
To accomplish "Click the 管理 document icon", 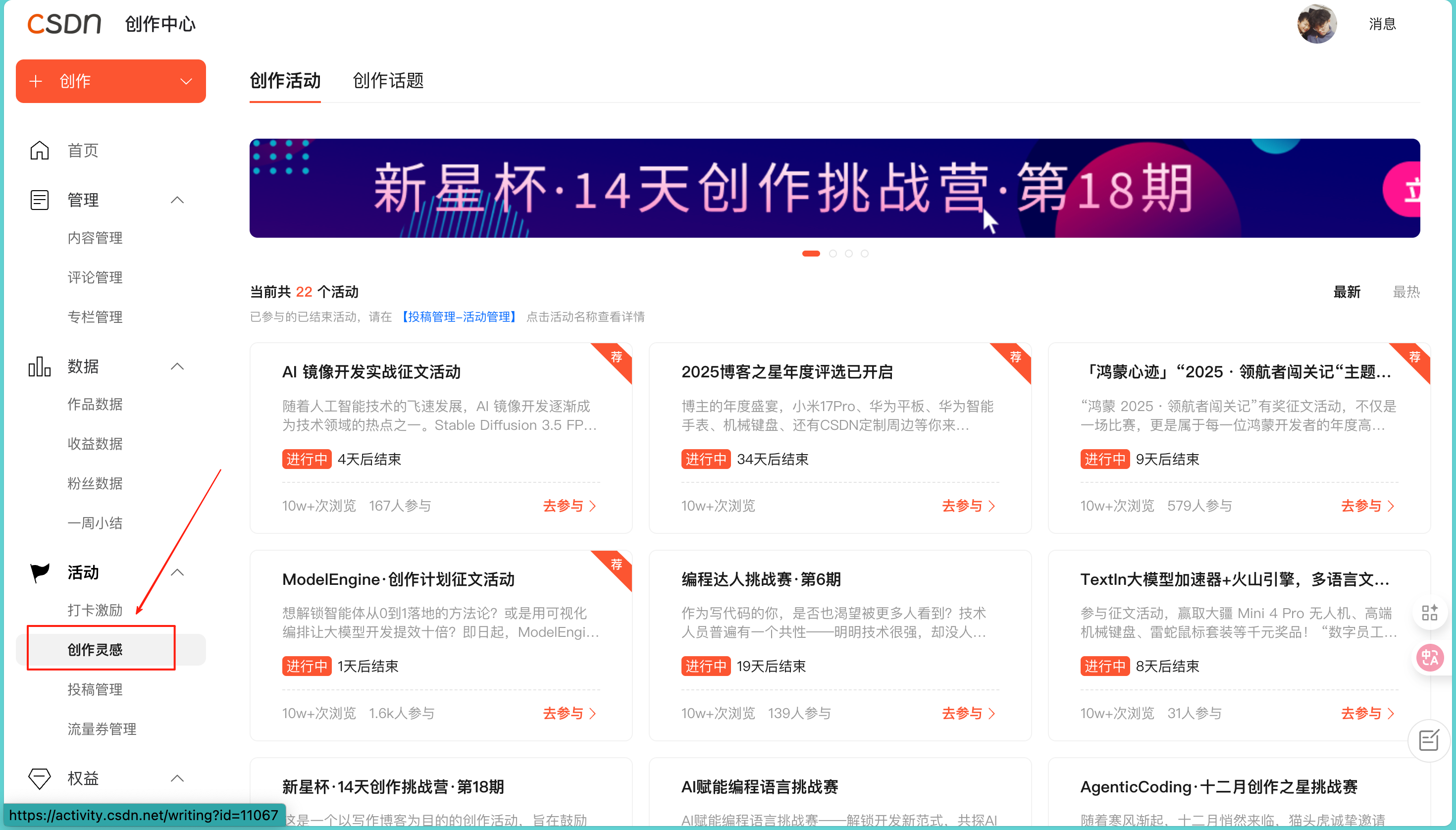I will [39, 200].
